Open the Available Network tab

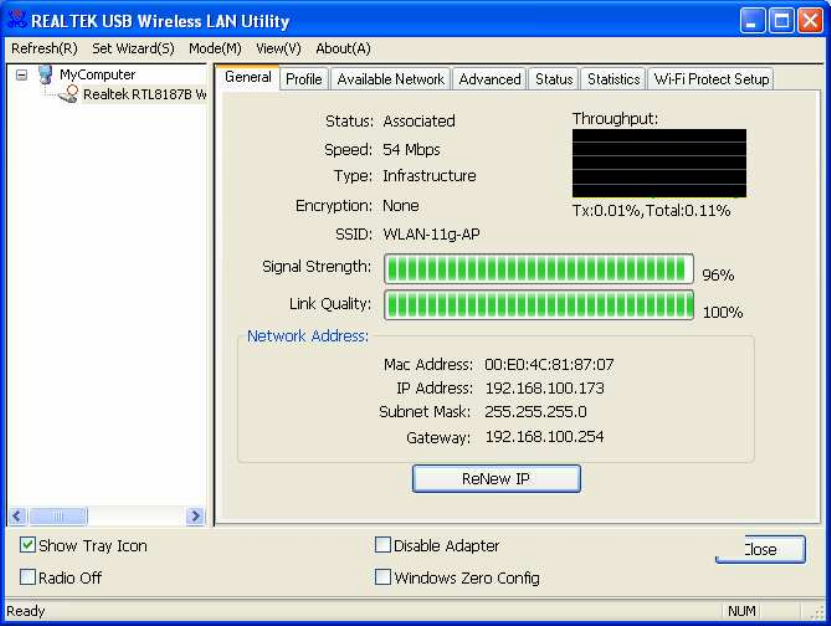coord(391,79)
